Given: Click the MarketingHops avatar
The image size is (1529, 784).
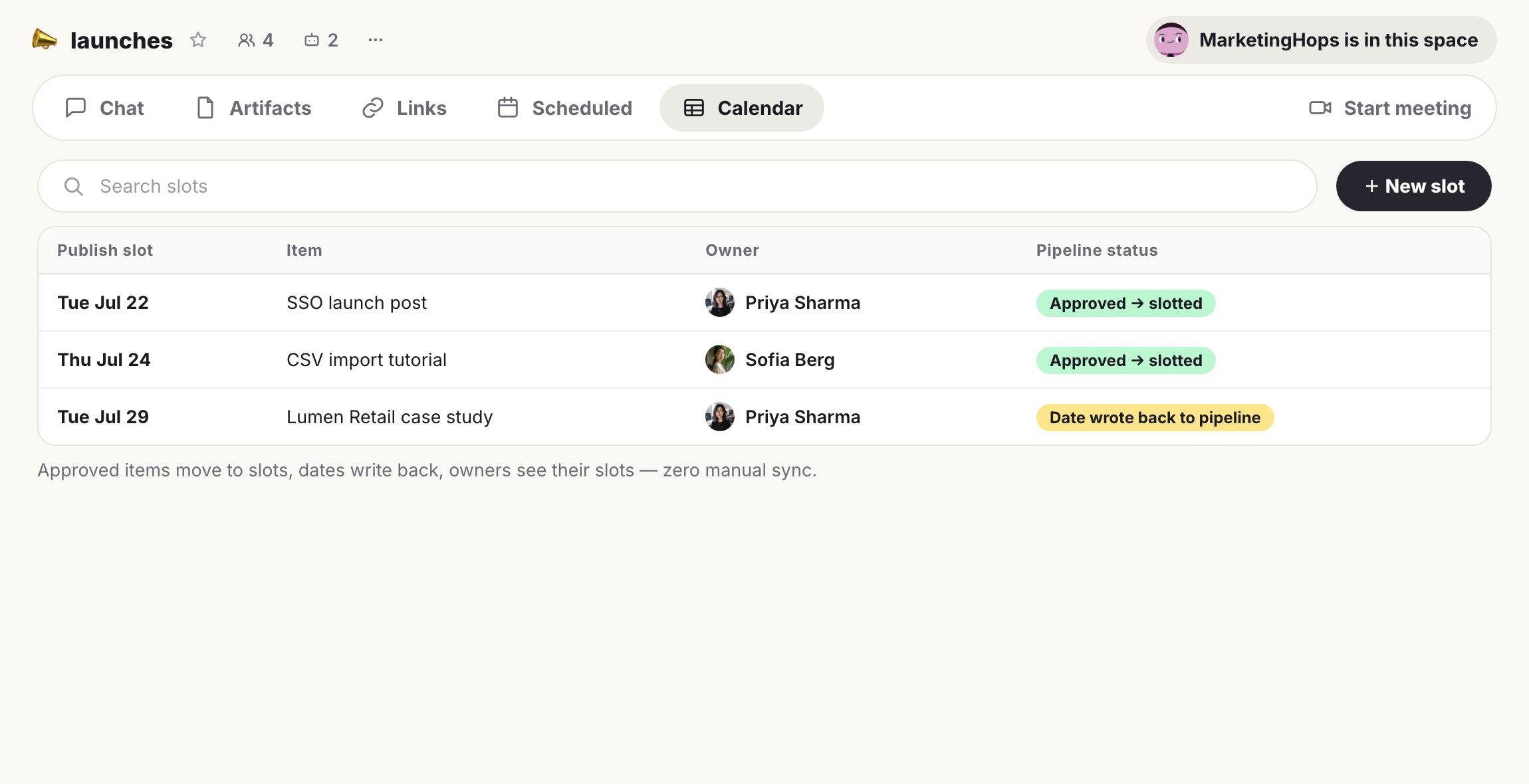Looking at the screenshot, I should [x=1171, y=40].
